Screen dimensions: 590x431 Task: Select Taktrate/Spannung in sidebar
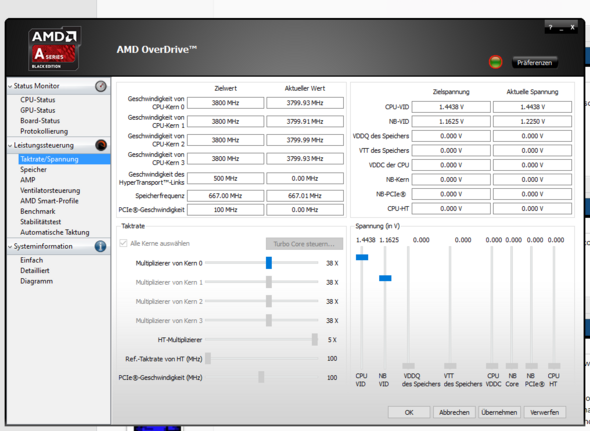pyautogui.click(x=64, y=159)
